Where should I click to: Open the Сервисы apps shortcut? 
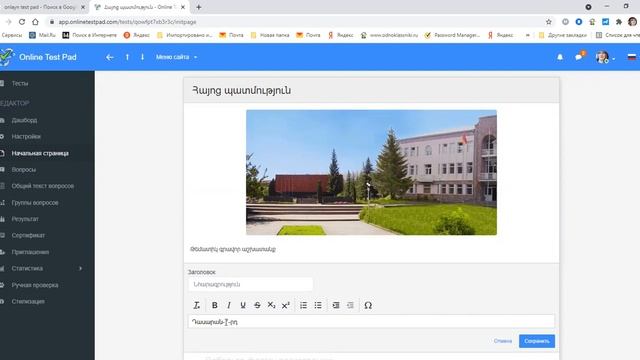(x=11, y=35)
